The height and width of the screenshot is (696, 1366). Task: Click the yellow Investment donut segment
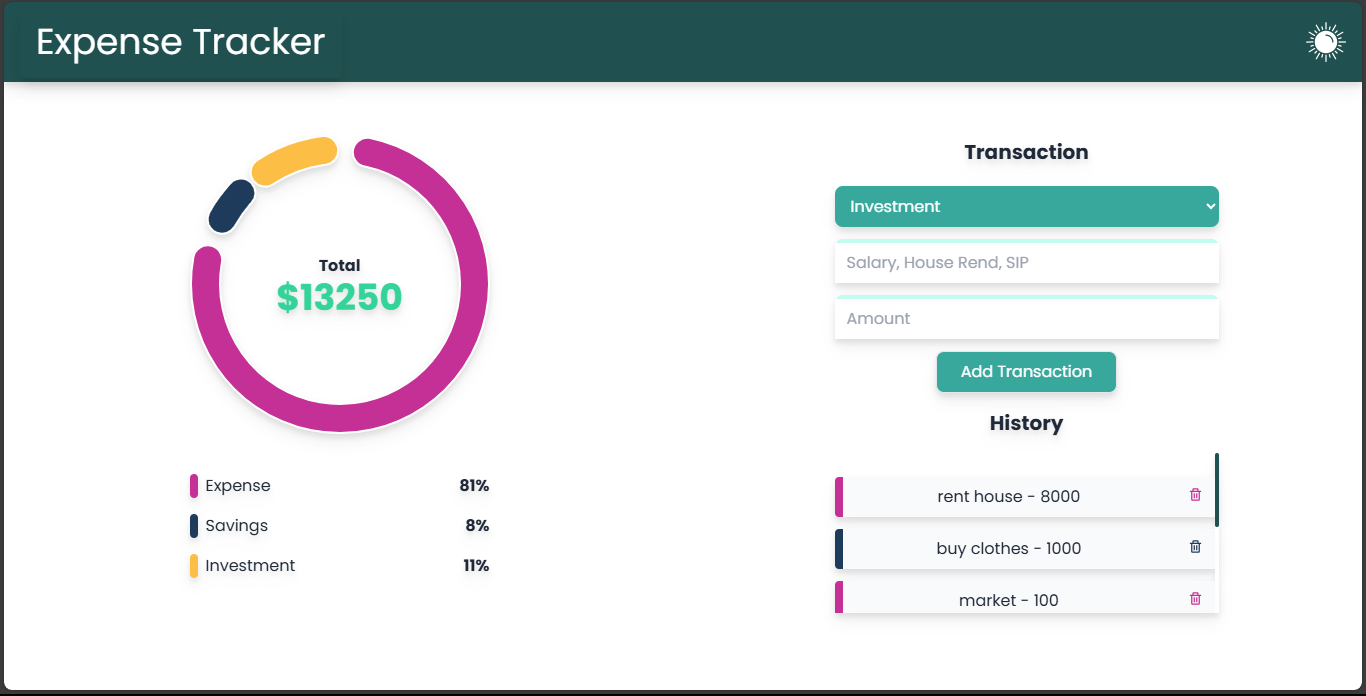[x=293, y=161]
